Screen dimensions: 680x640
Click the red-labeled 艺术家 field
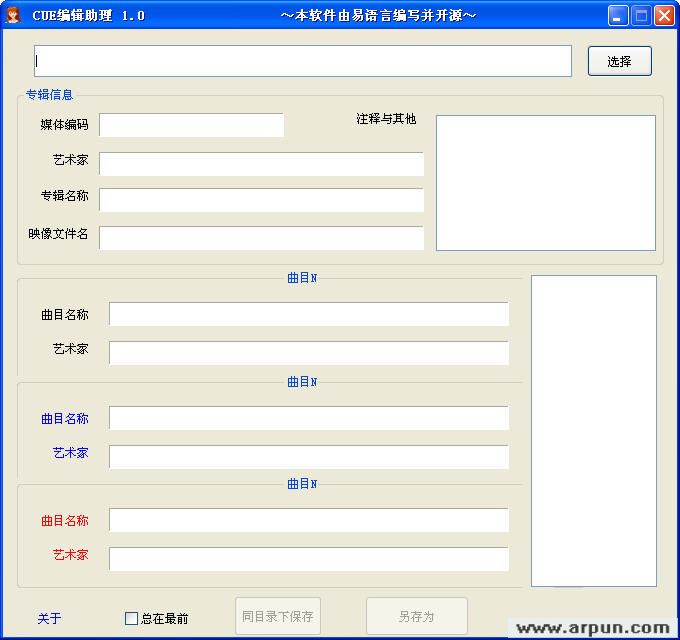click(x=308, y=559)
